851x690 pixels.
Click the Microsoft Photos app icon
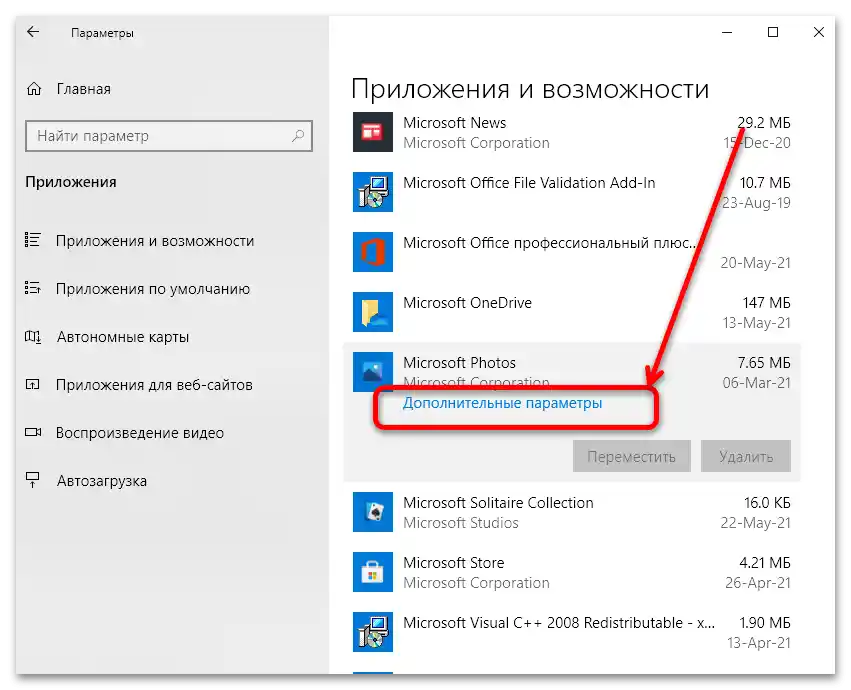pyautogui.click(x=373, y=372)
